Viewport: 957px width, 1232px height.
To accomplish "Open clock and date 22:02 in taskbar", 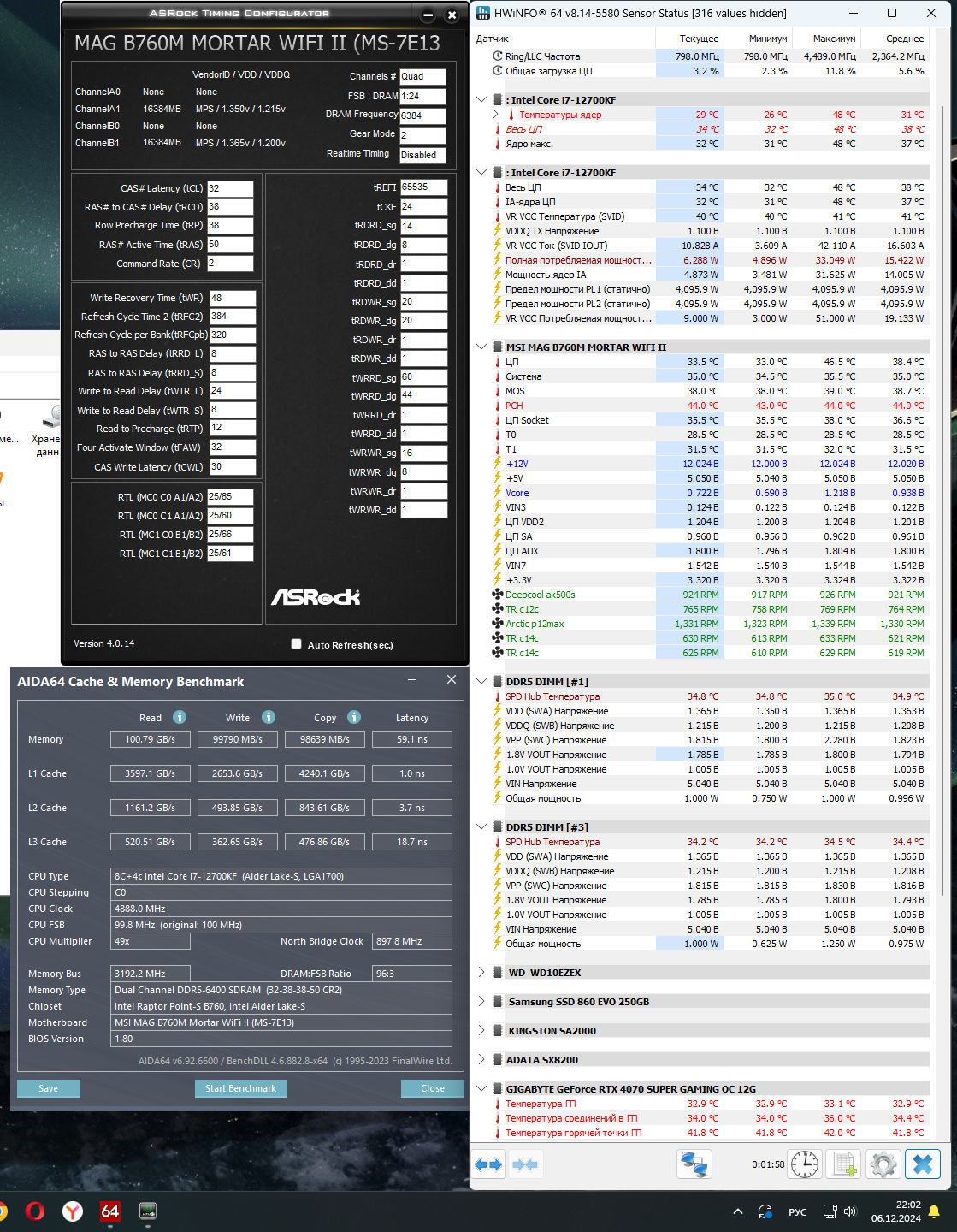I will coord(895,1211).
